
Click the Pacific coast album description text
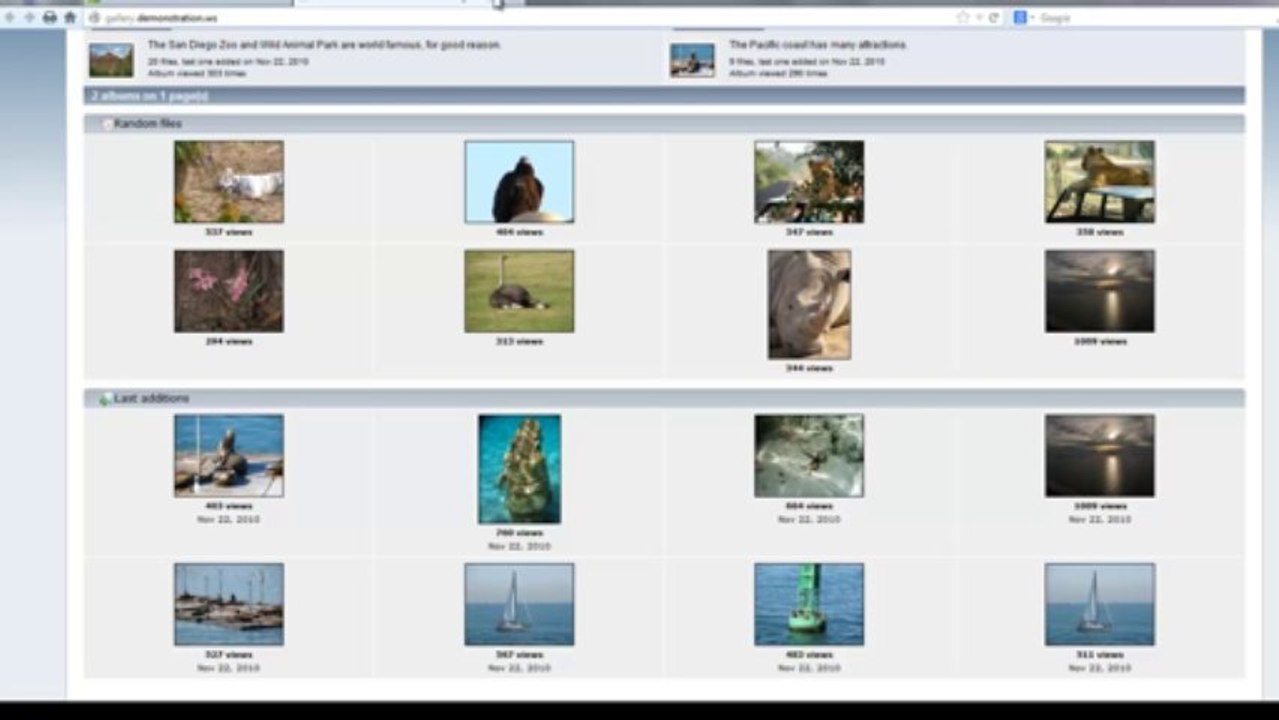pyautogui.click(x=818, y=45)
